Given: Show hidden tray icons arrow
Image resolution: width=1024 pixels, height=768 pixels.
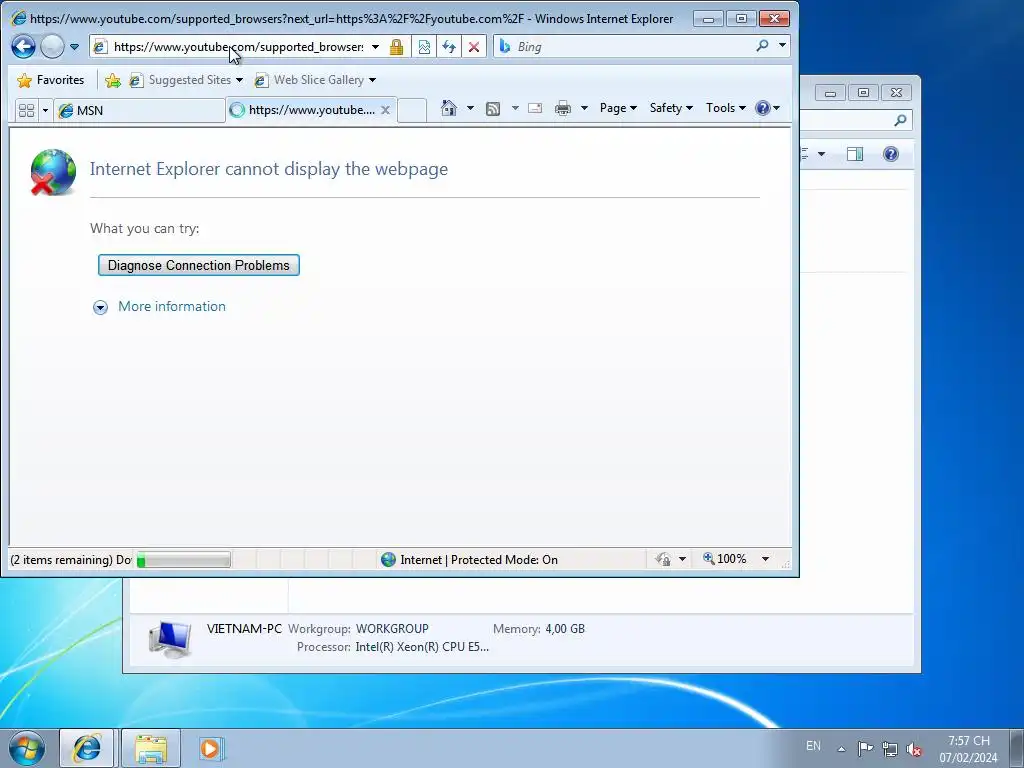Looking at the screenshot, I should (842, 749).
